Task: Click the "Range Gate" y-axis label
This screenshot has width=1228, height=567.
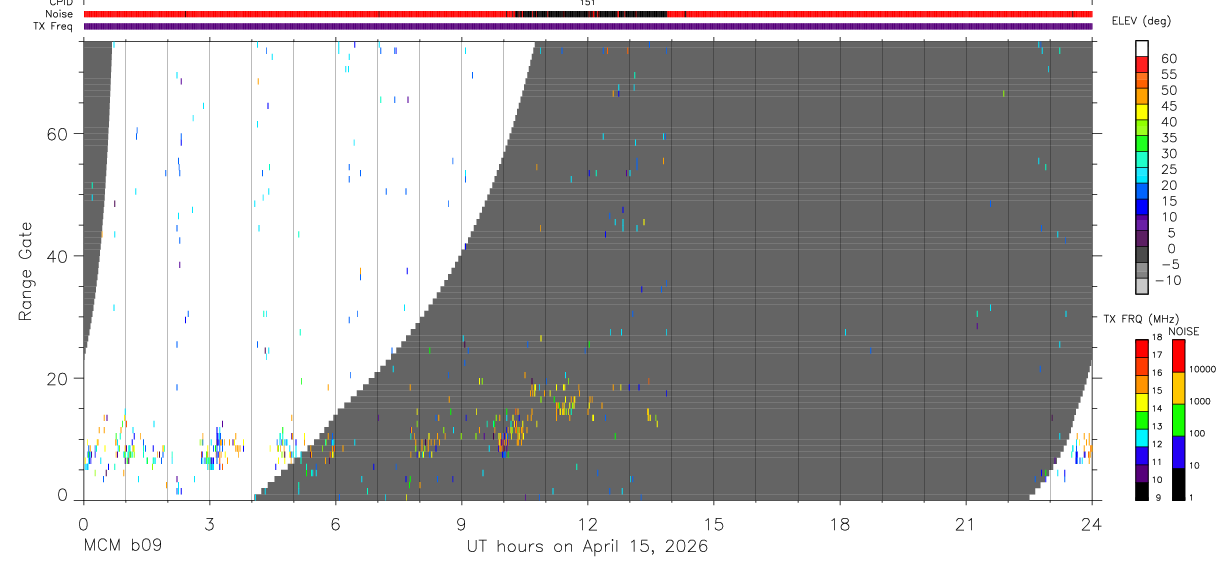Action: point(26,271)
